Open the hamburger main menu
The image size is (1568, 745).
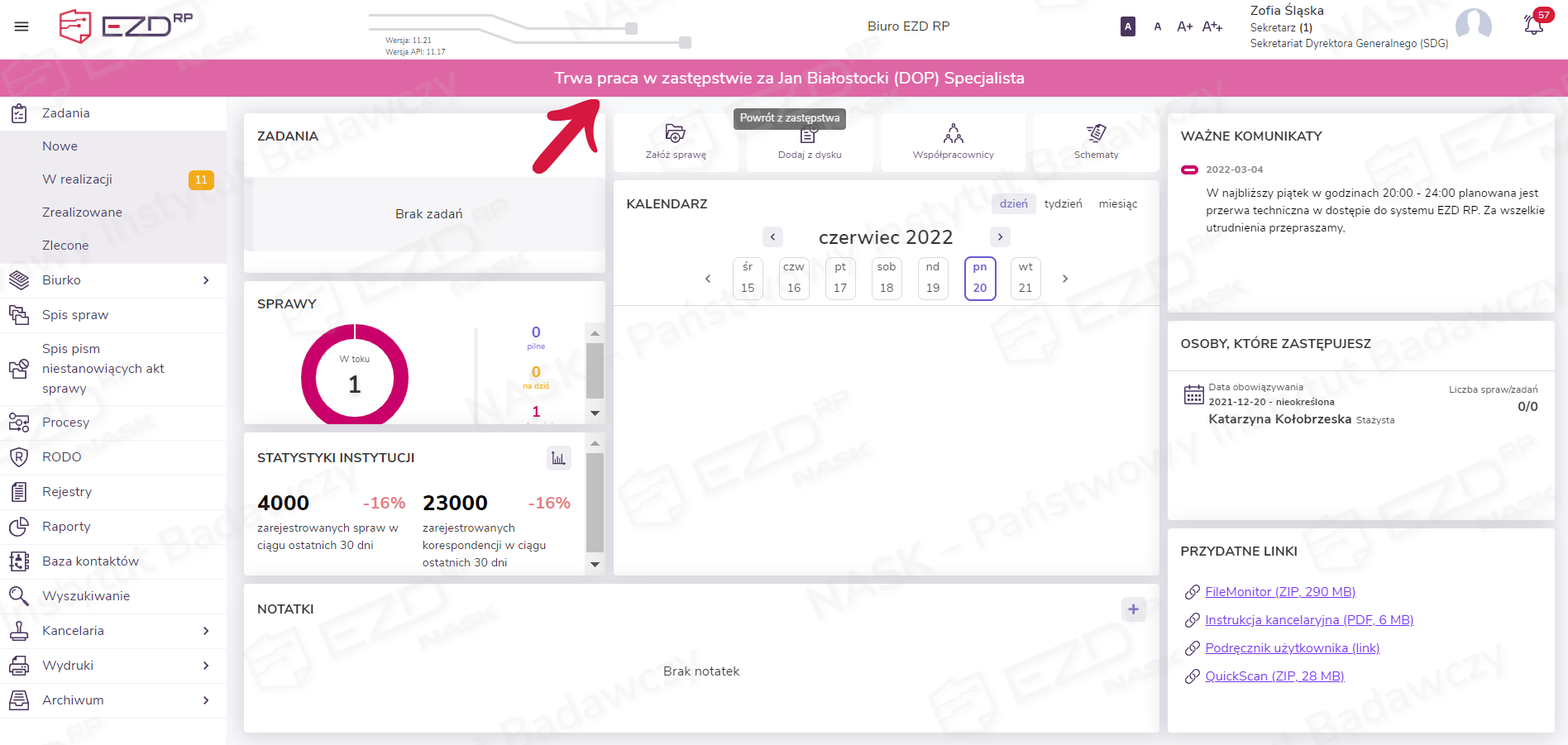22,26
